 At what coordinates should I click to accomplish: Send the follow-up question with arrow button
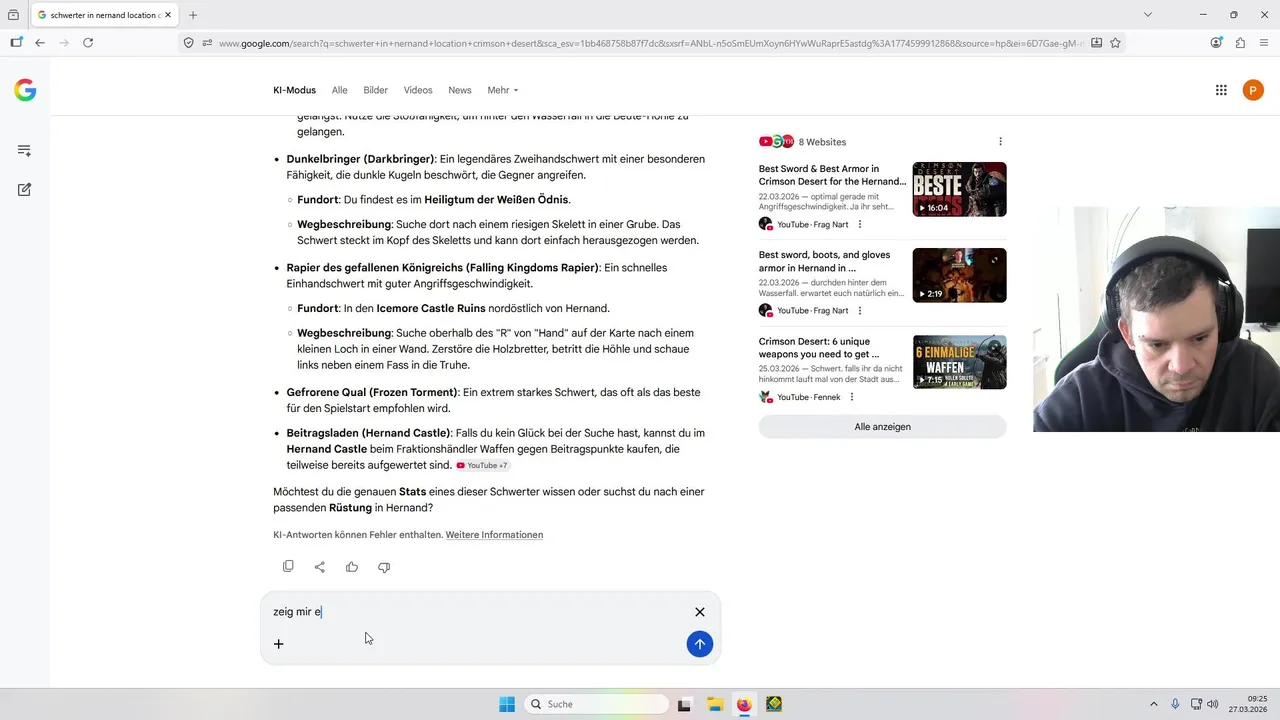tap(700, 644)
